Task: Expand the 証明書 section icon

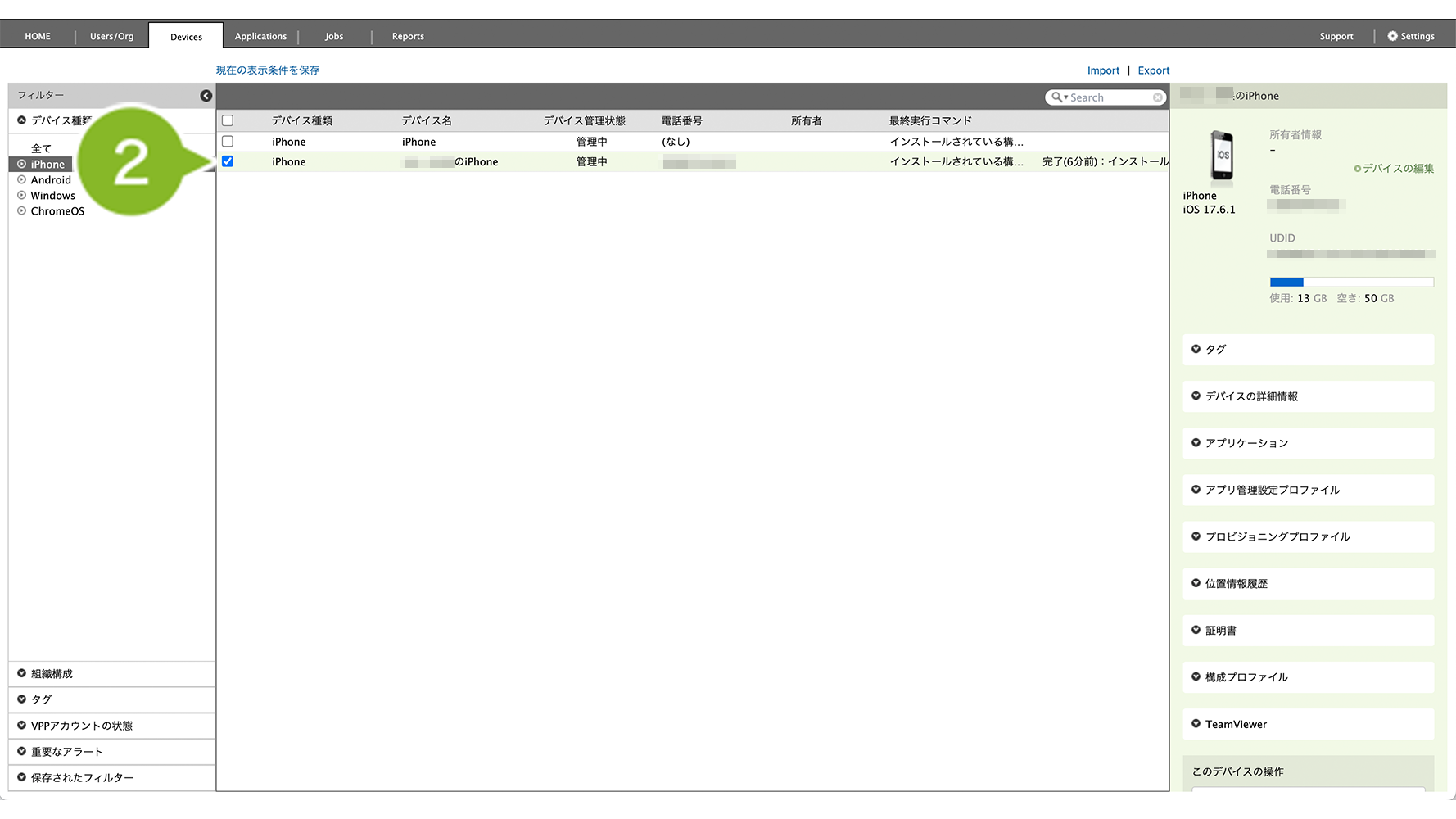Action: coord(1196,630)
